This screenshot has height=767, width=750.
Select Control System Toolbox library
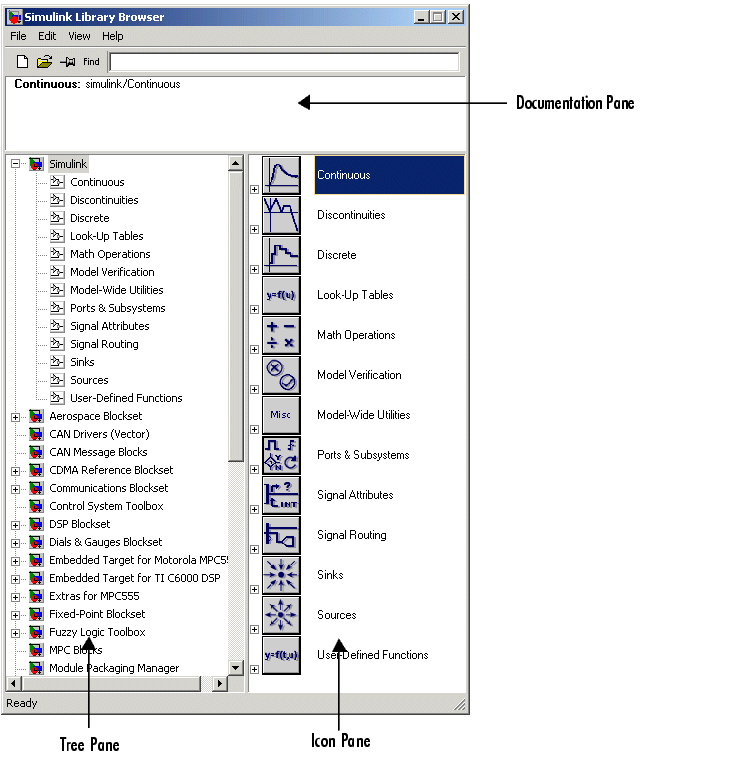pos(106,506)
